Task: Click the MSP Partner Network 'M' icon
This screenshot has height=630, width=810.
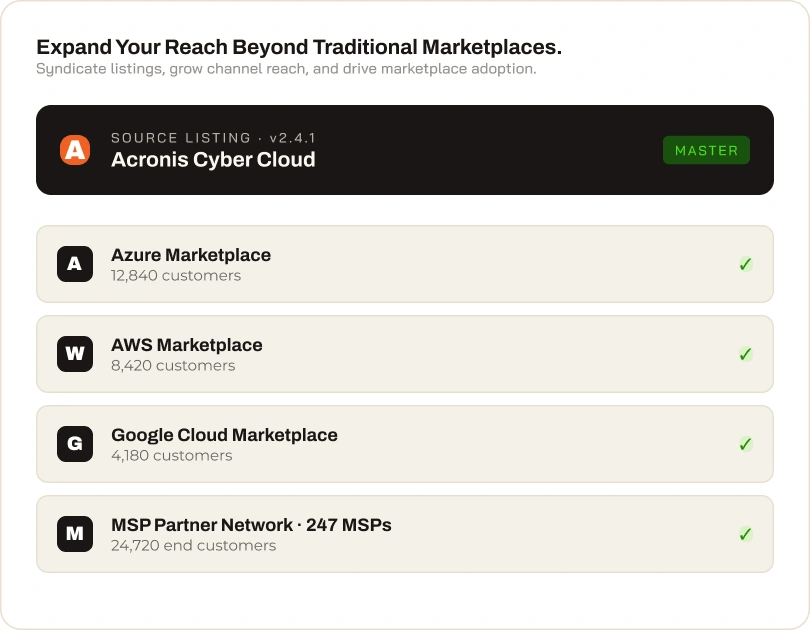Action: 75,533
